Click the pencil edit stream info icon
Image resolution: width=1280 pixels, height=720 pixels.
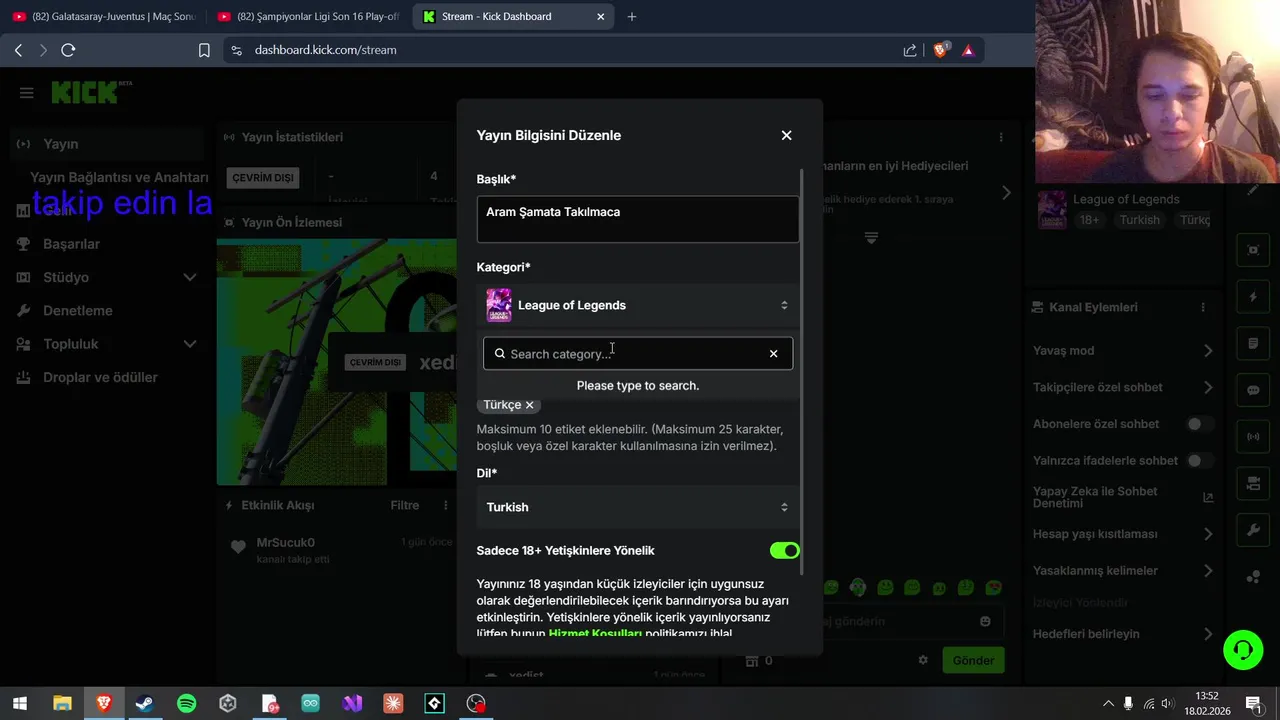1253,190
